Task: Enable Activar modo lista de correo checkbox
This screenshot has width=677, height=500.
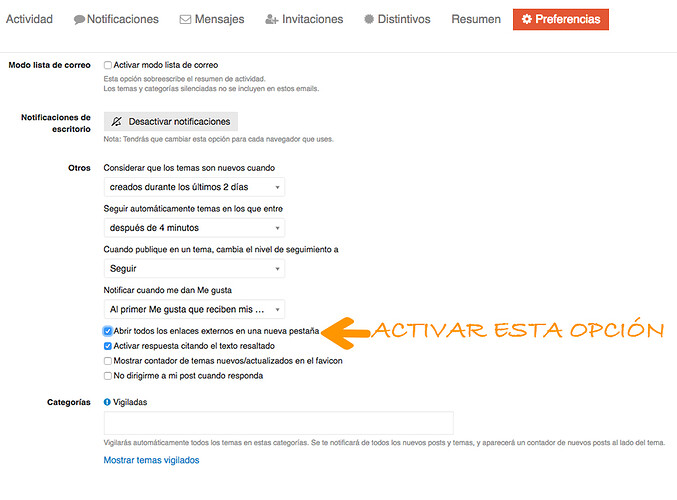Action: (108, 65)
